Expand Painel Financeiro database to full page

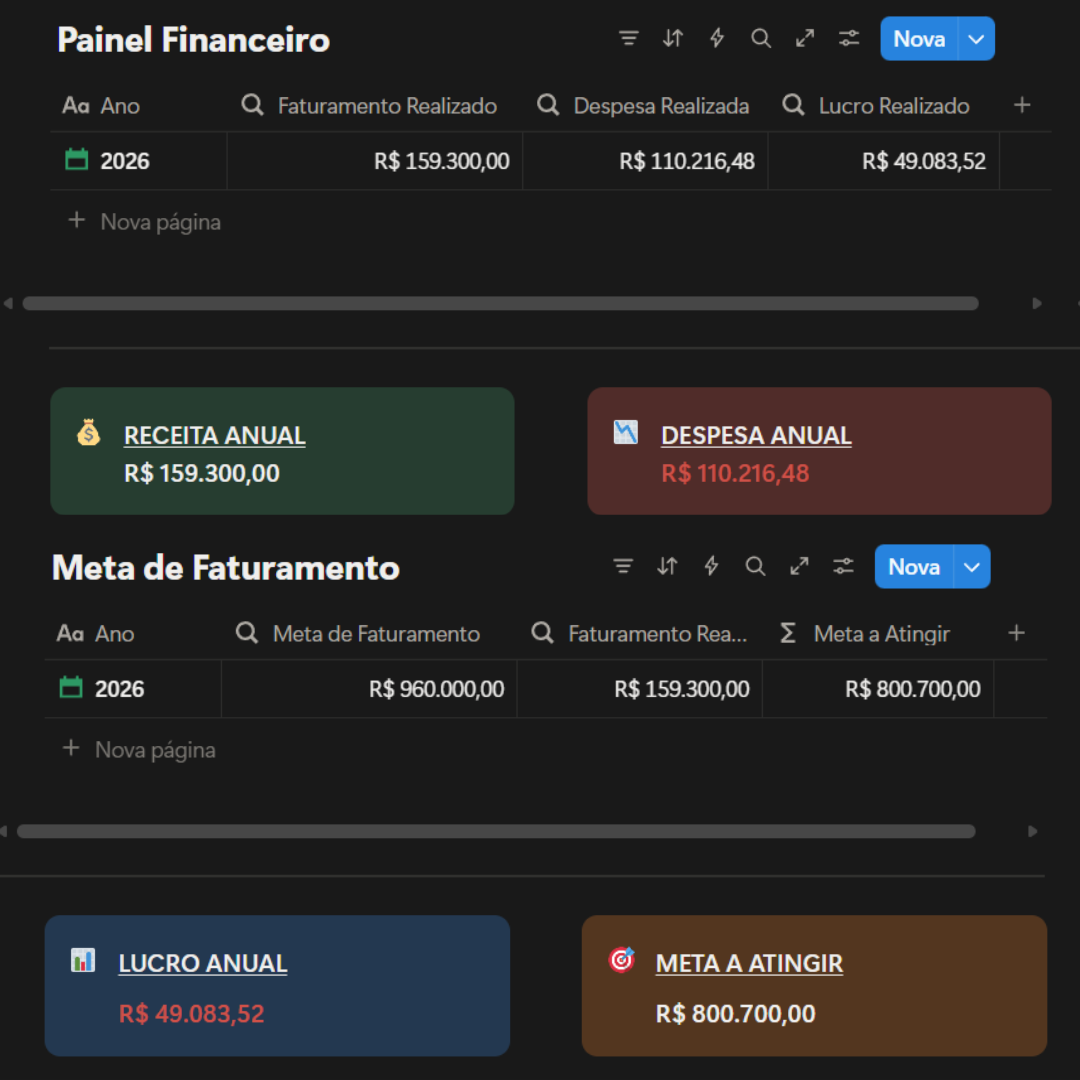point(805,39)
